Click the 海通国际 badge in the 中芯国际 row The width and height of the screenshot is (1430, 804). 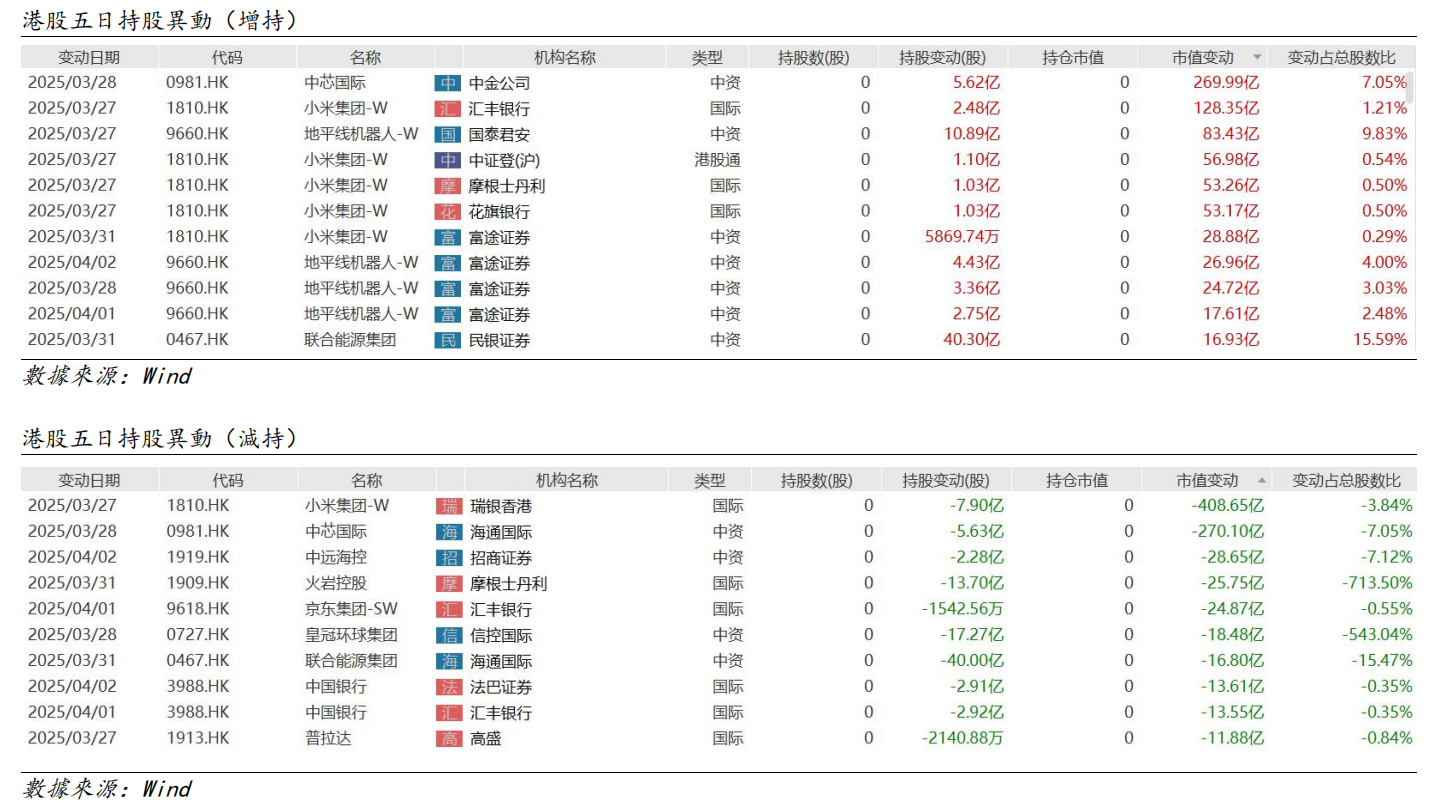click(450, 532)
